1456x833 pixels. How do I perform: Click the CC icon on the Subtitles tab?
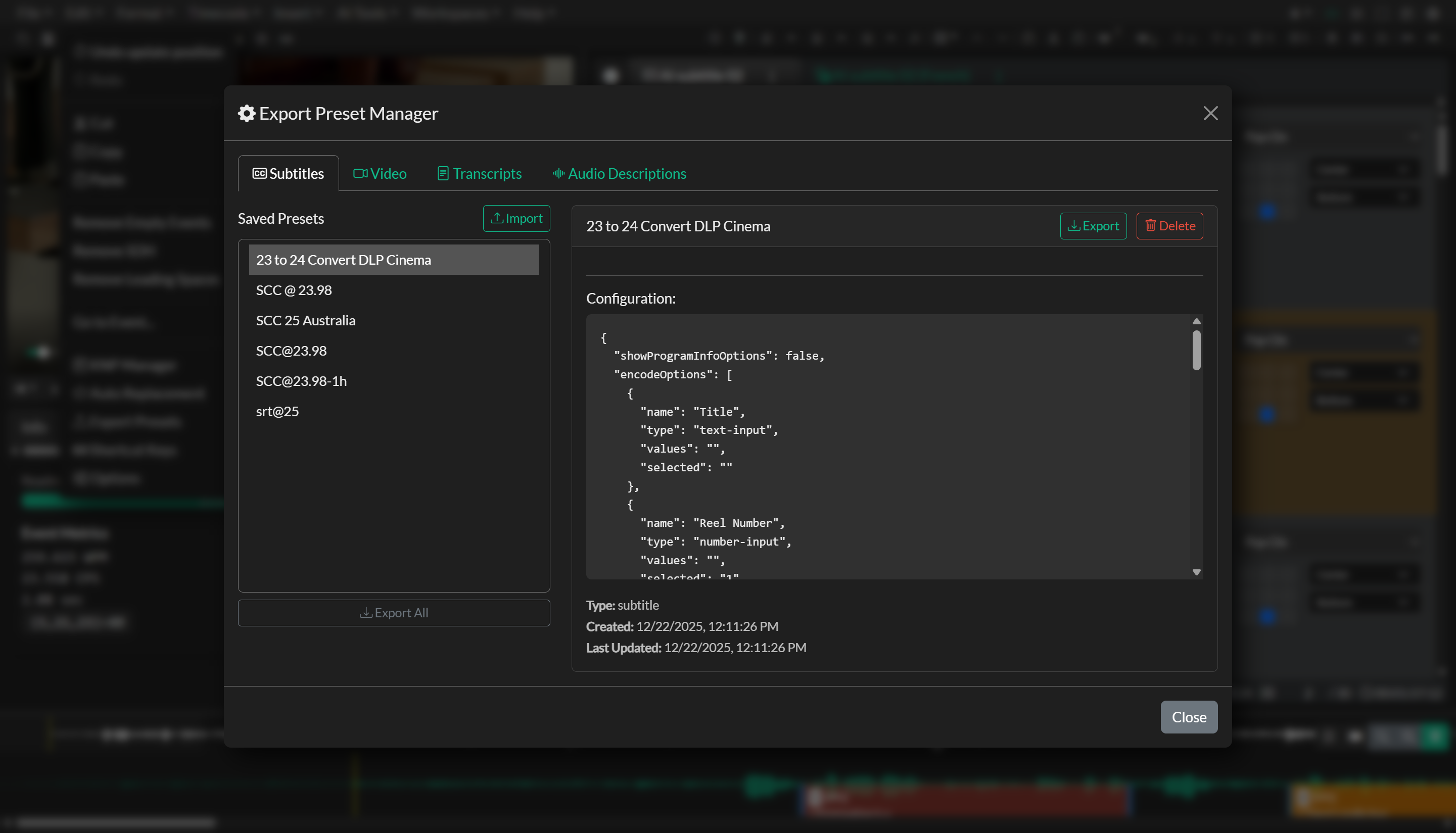tap(260, 173)
